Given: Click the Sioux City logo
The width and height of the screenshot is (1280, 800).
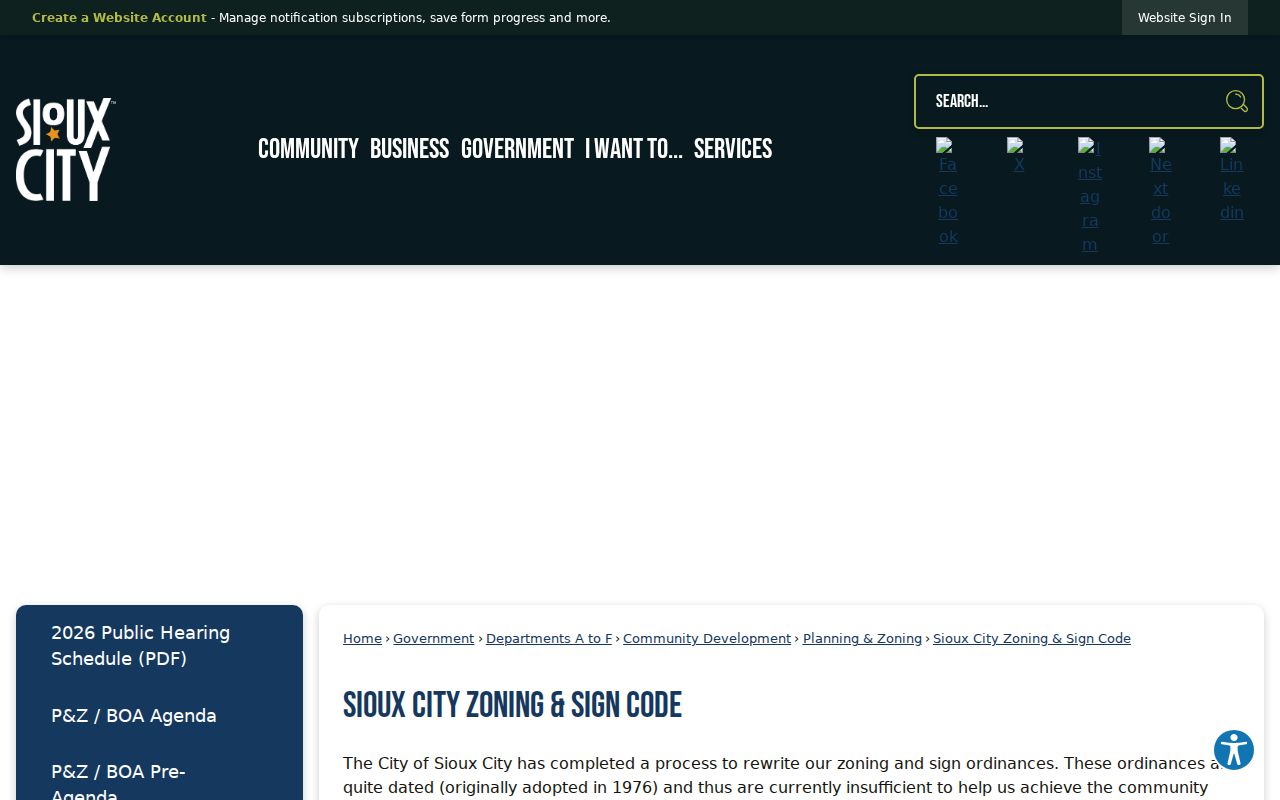Looking at the screenshot, I should click(x=65, y=149).
